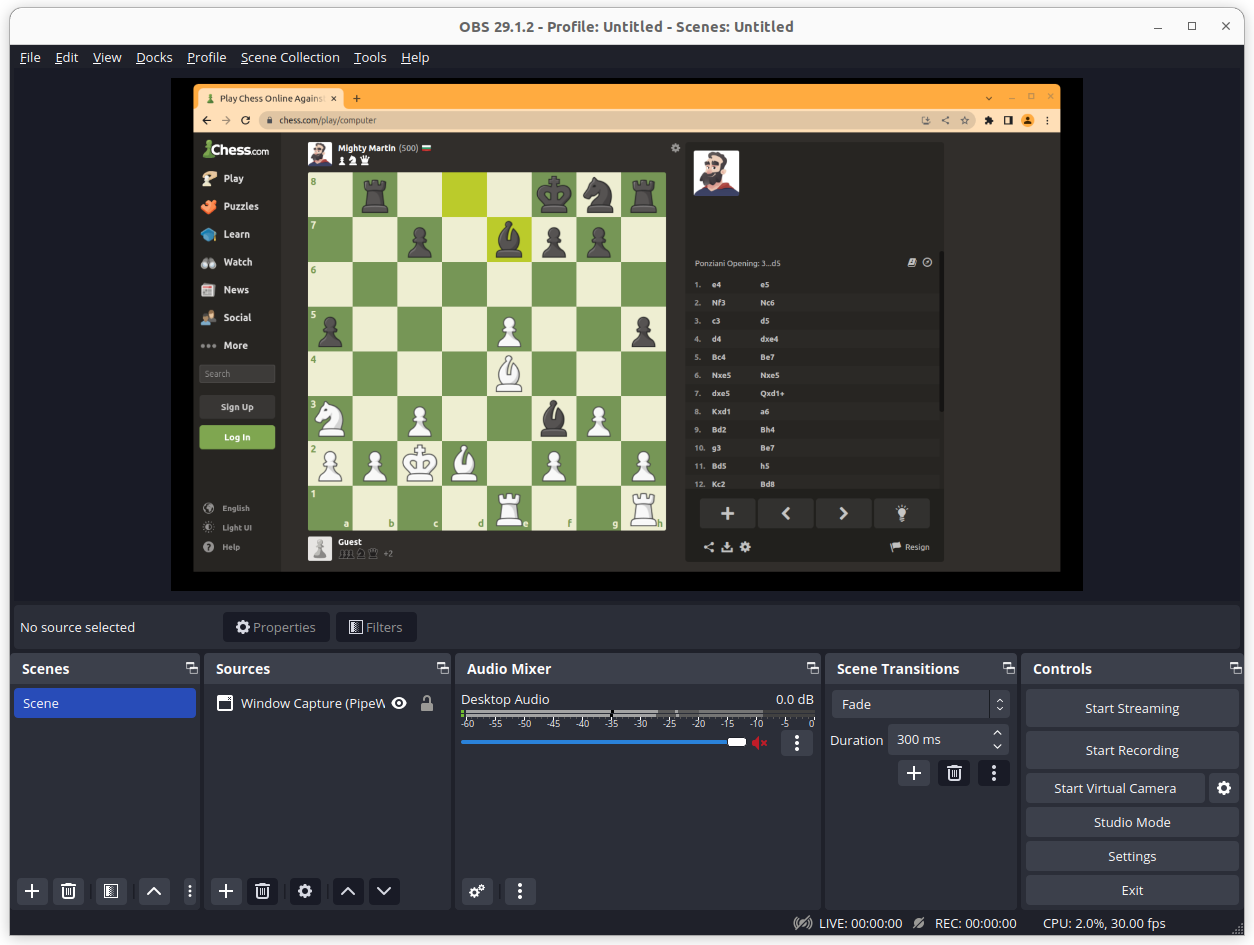The height and width of the screenshot is (945, 1254).
Task: Remove the selected scene via trash icon
Action: (x=68, y=891)
